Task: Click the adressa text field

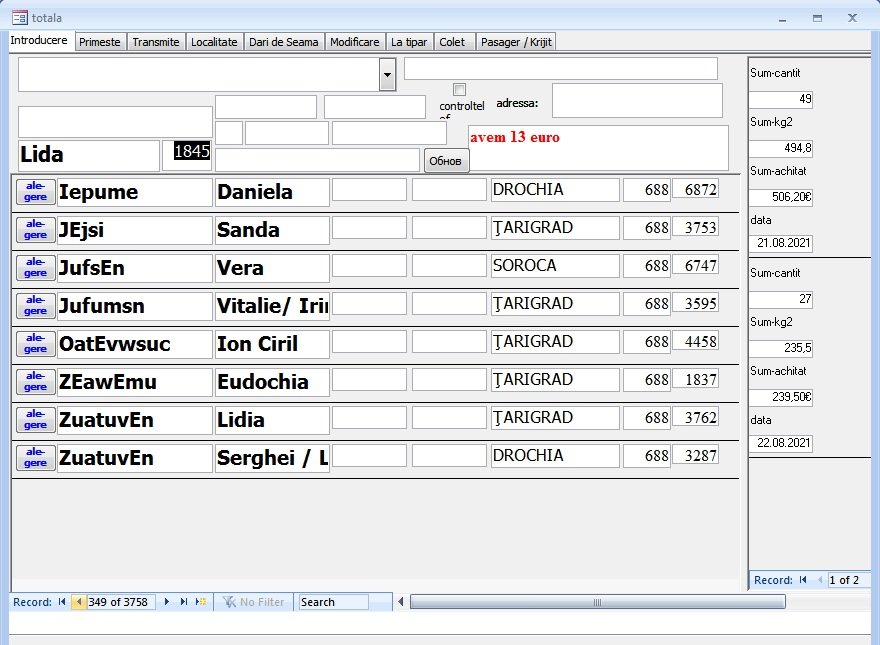Action: (636, 101)
